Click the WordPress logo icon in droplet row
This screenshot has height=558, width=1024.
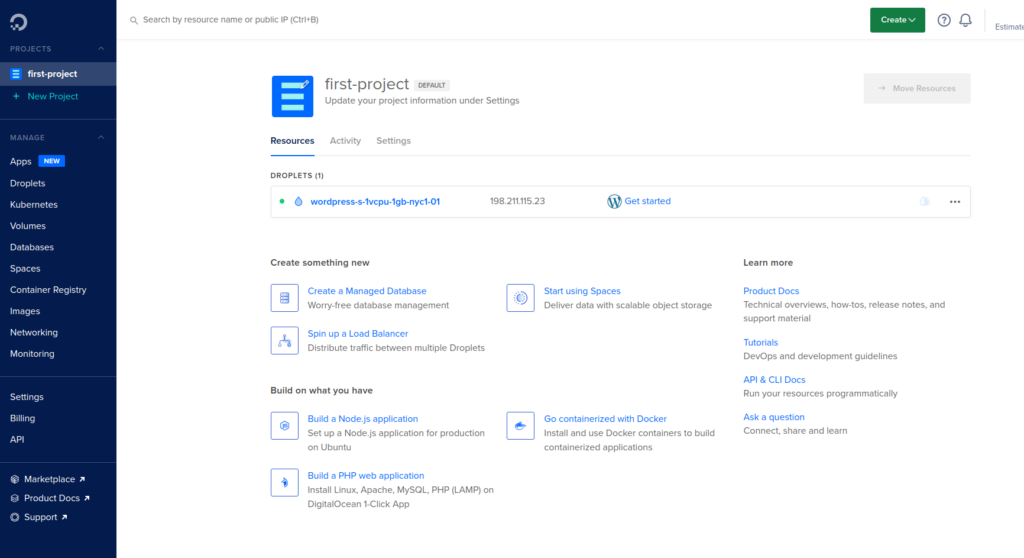[614, 201]
